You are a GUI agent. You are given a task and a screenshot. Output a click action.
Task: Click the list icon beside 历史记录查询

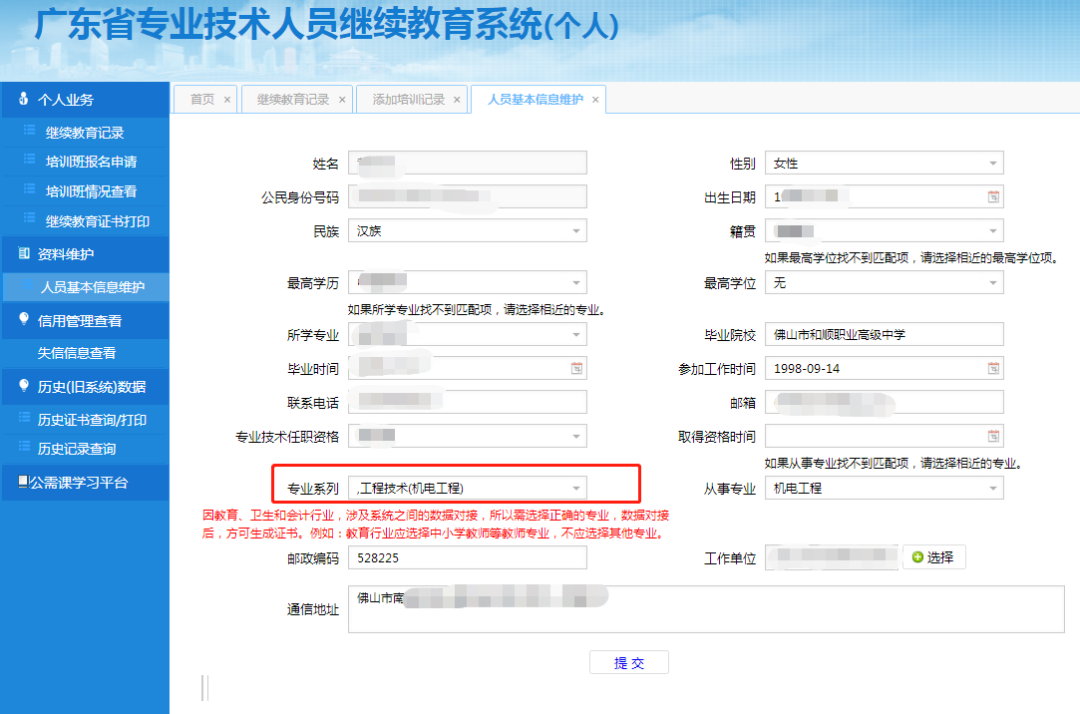25,447
